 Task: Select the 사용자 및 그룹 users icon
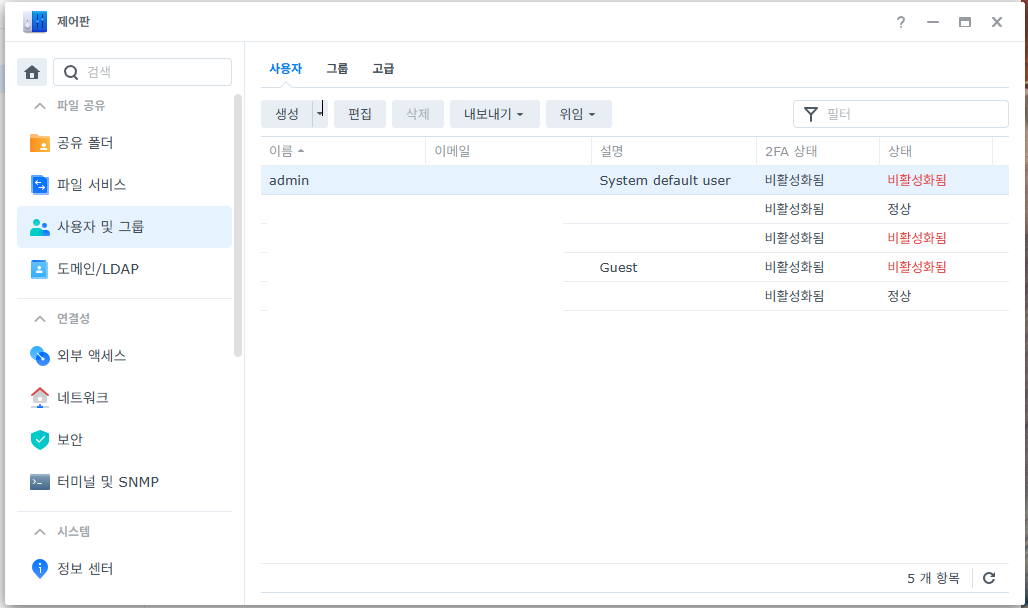[x=39, y=227]
